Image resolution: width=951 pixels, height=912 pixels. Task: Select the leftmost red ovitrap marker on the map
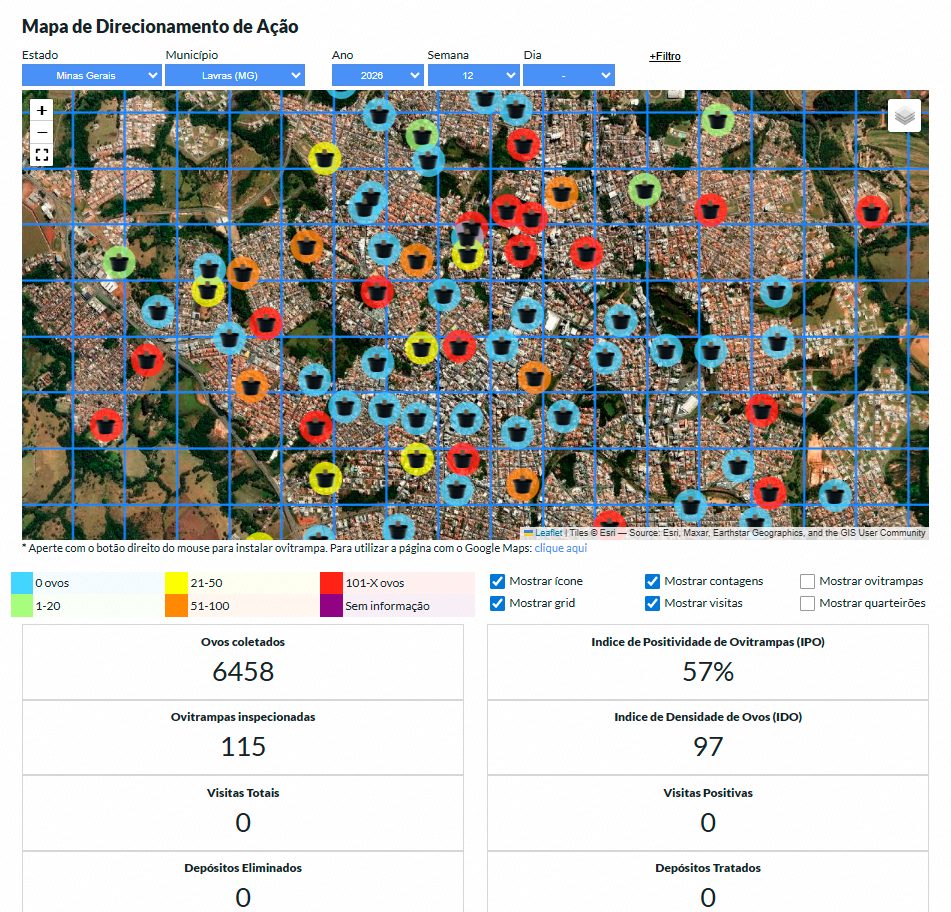[106, 425]
